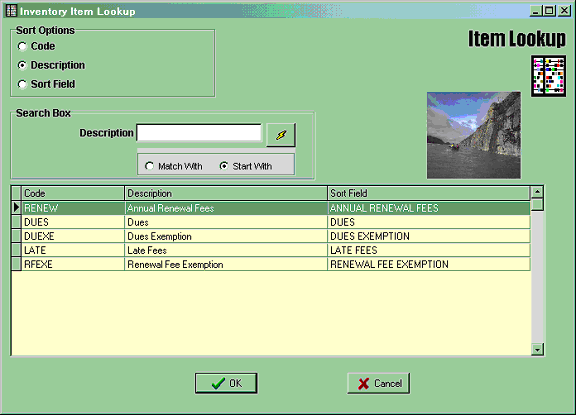The height and width of the screenshot is (415, 576).
Task: Click the Code column header
Action: point(73,193)
